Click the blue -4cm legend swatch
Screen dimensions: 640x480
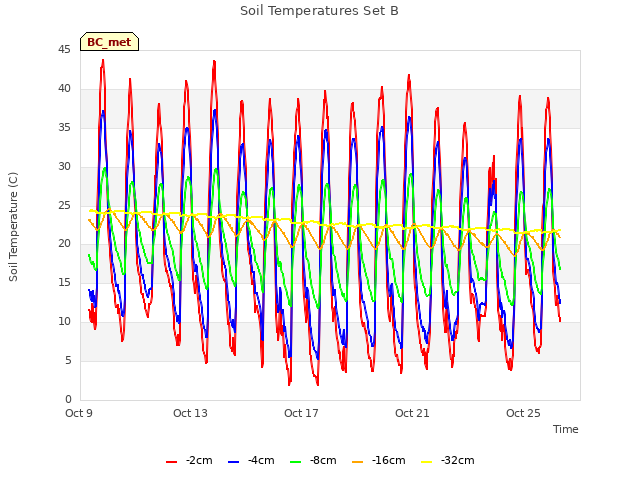pyautogui.click(x=233, y=462)
